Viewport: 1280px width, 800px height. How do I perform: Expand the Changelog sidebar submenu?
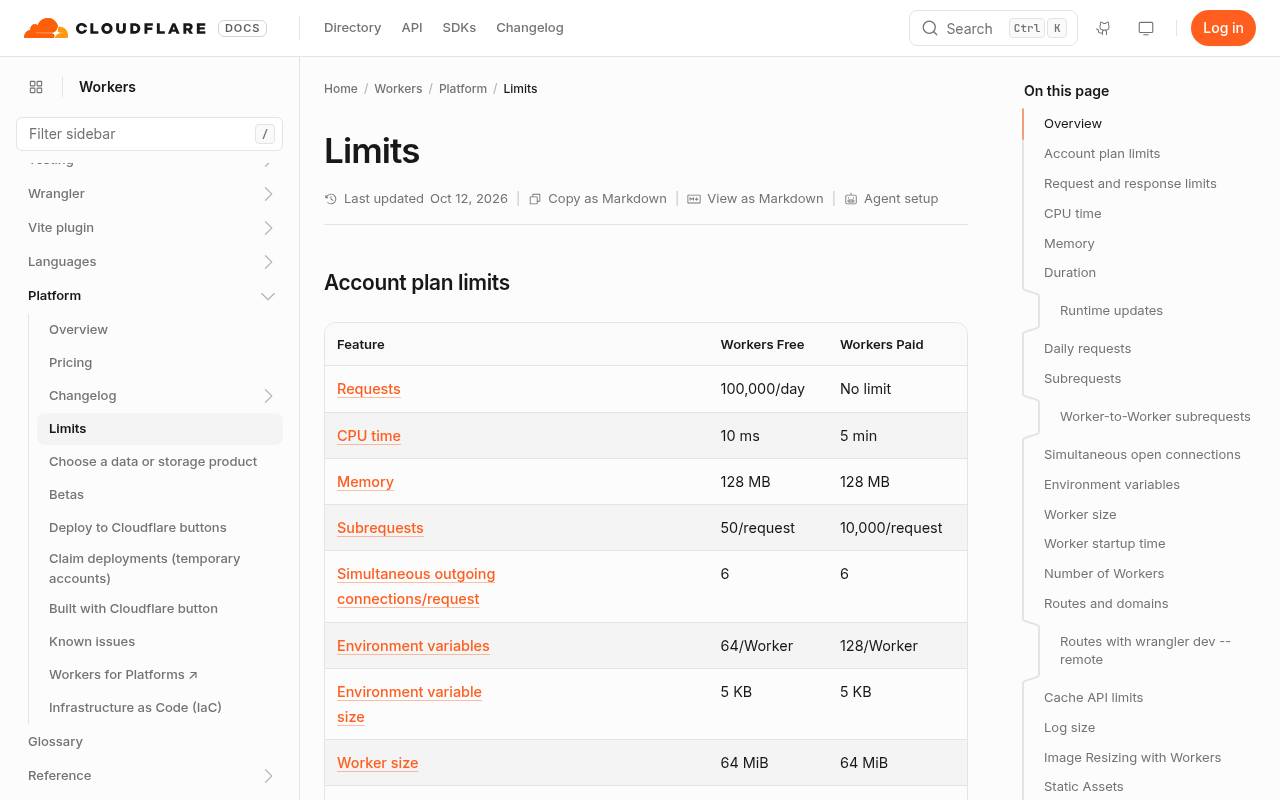[x=268, y=396]
